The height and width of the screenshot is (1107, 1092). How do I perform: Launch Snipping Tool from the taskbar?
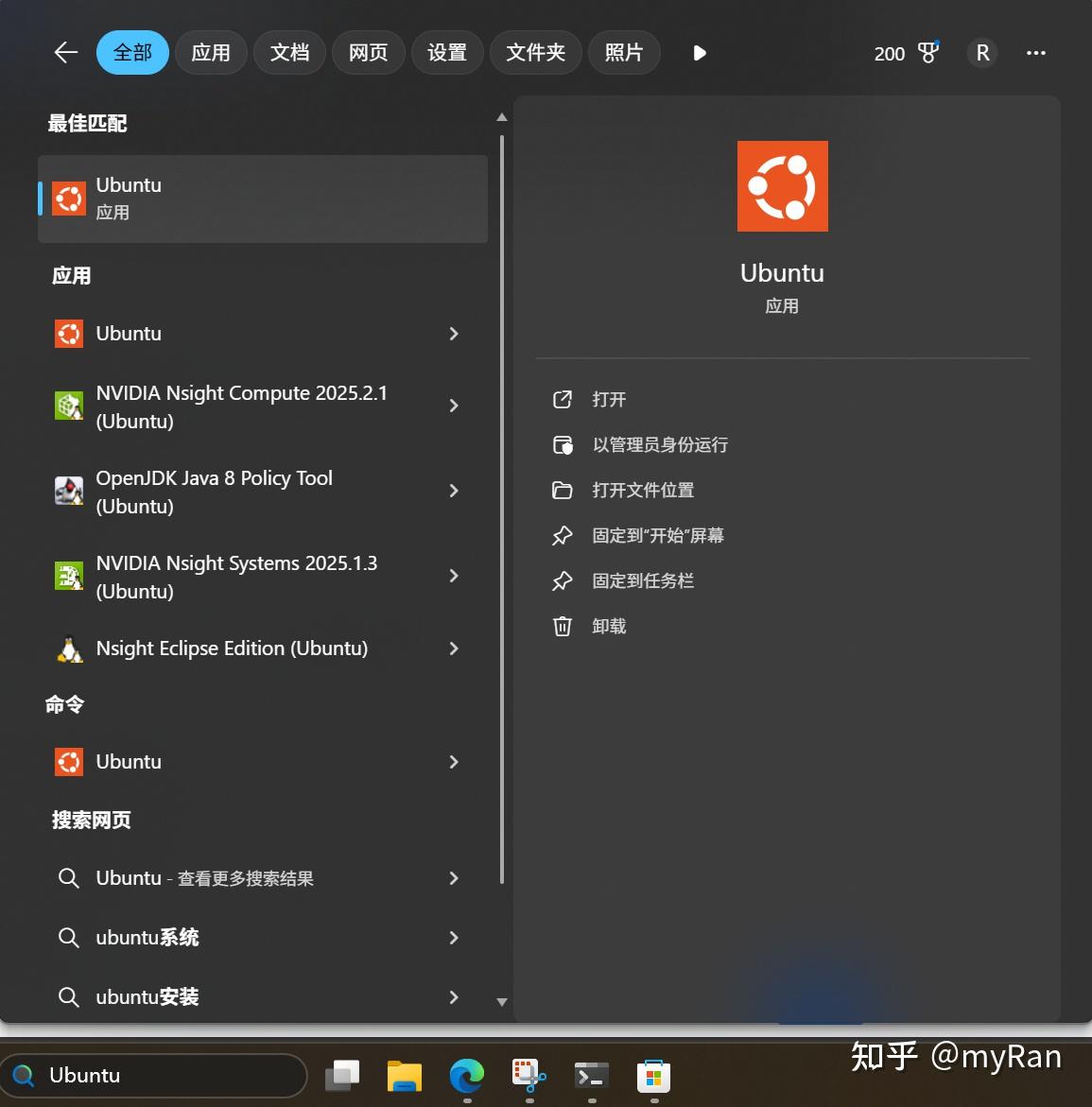coord(527,1075)
